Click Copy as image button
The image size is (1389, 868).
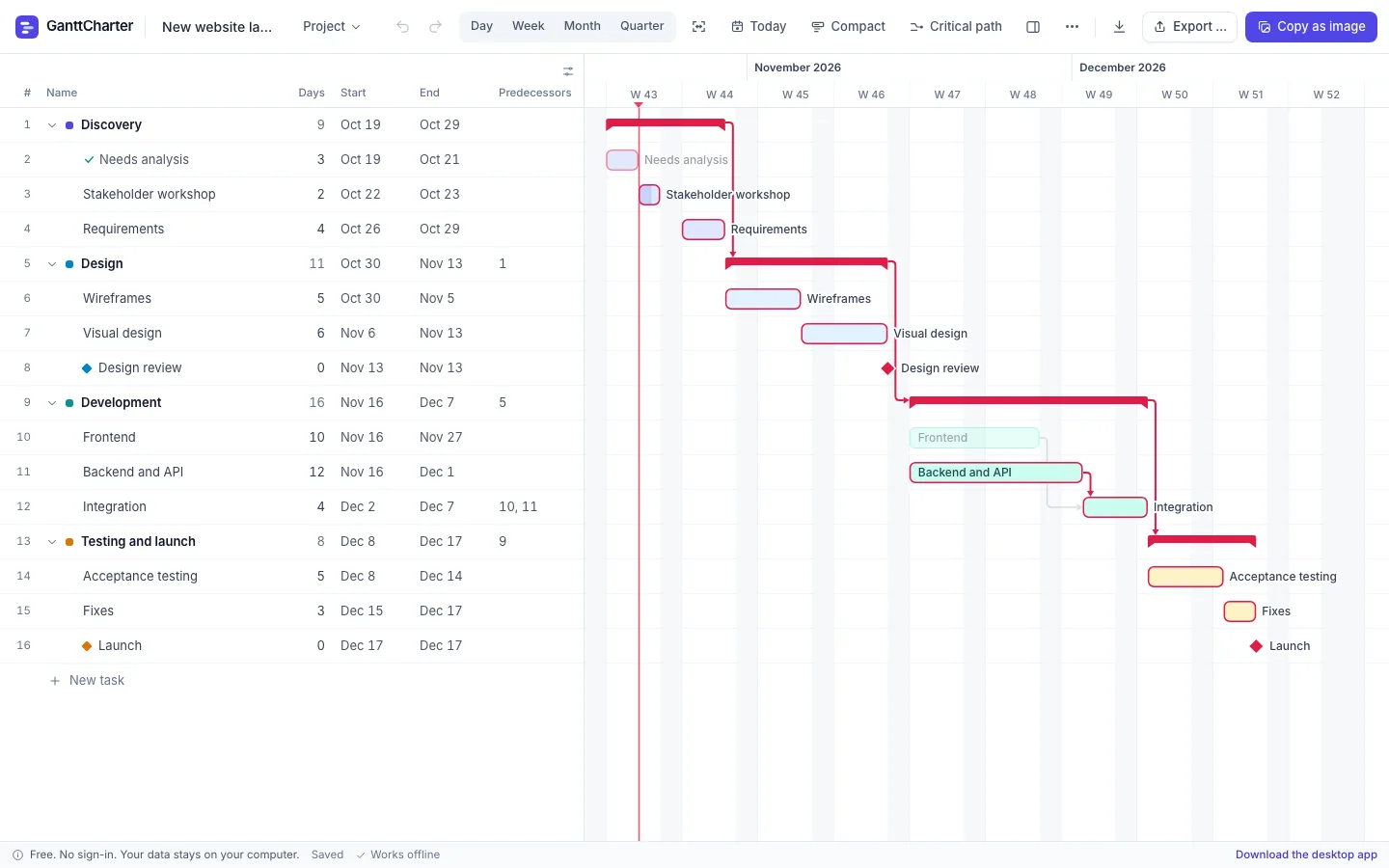pyautogui.click(x=1311, y=27)
